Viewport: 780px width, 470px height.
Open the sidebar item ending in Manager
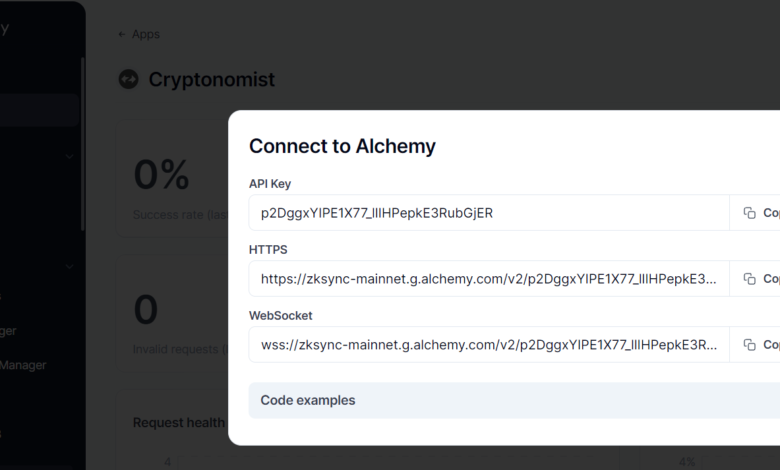pyautogui.click(x=24, y=365)
